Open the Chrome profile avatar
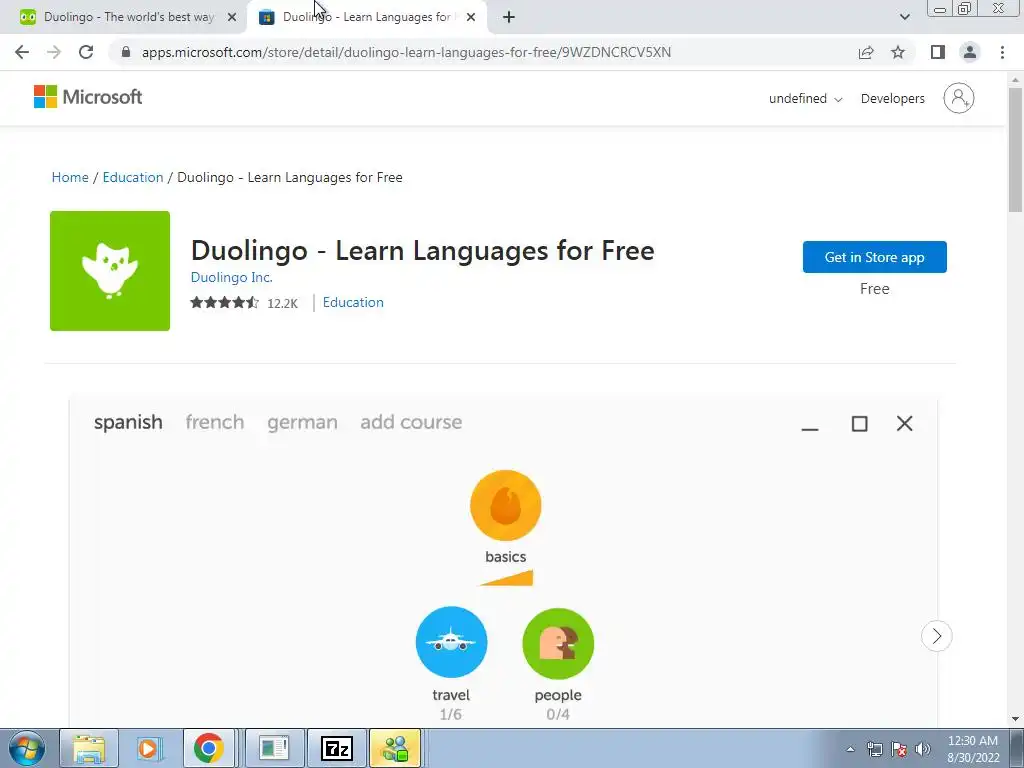The image size is (1024, 768). 970,52
